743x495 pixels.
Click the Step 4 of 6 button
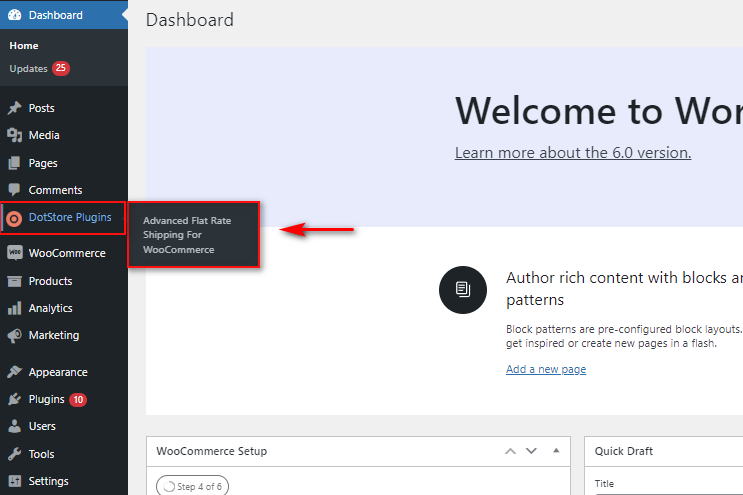[x=192, y=486]
